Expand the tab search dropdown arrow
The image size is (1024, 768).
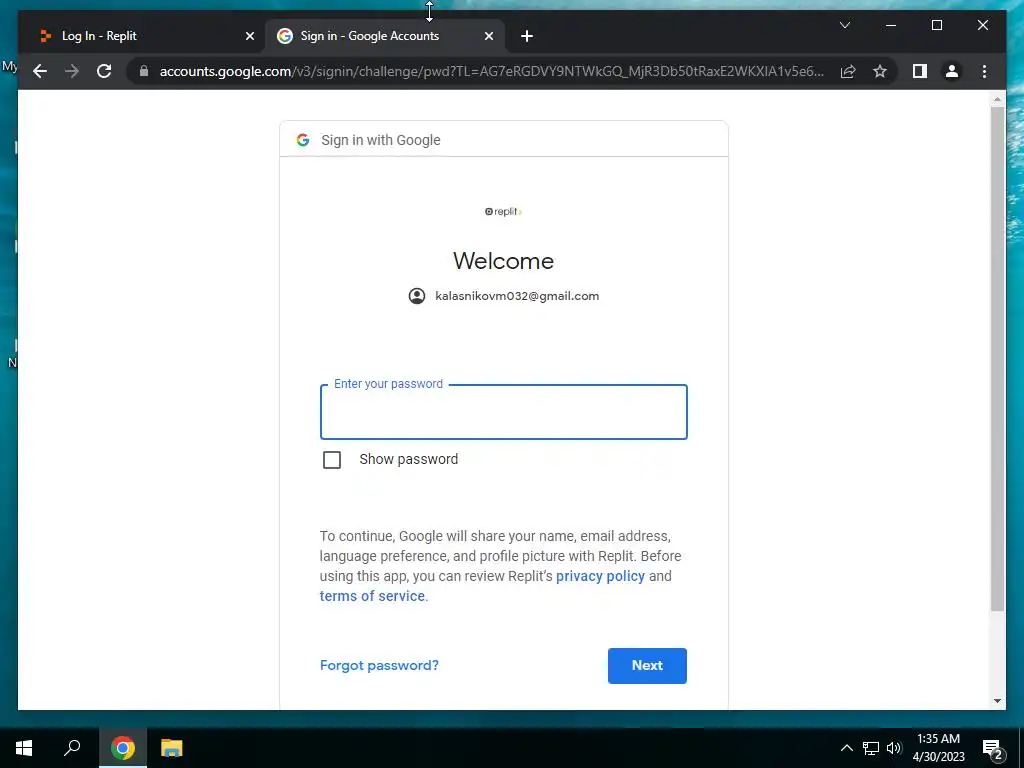pos(844,25)
